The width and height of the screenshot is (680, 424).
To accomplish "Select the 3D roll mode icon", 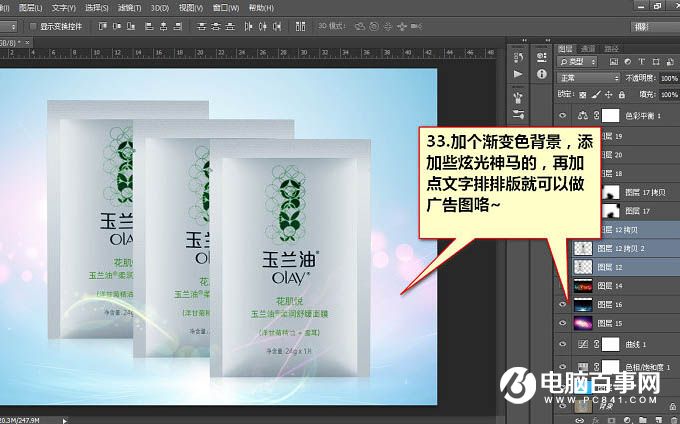I will coord(374,26).
